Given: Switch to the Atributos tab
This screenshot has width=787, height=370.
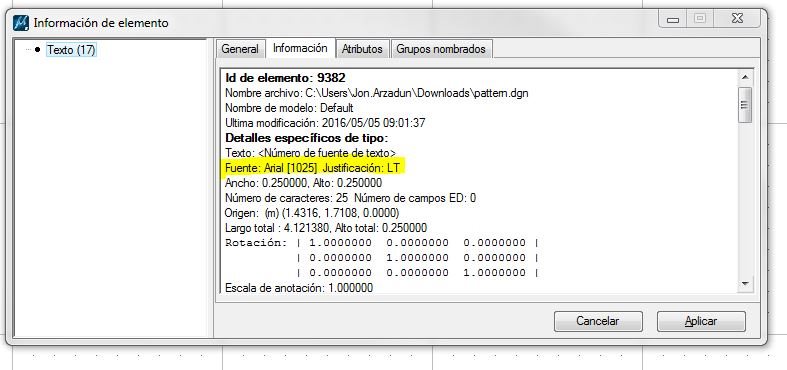Looking at the screenshot, I should (x=362, y=49).
